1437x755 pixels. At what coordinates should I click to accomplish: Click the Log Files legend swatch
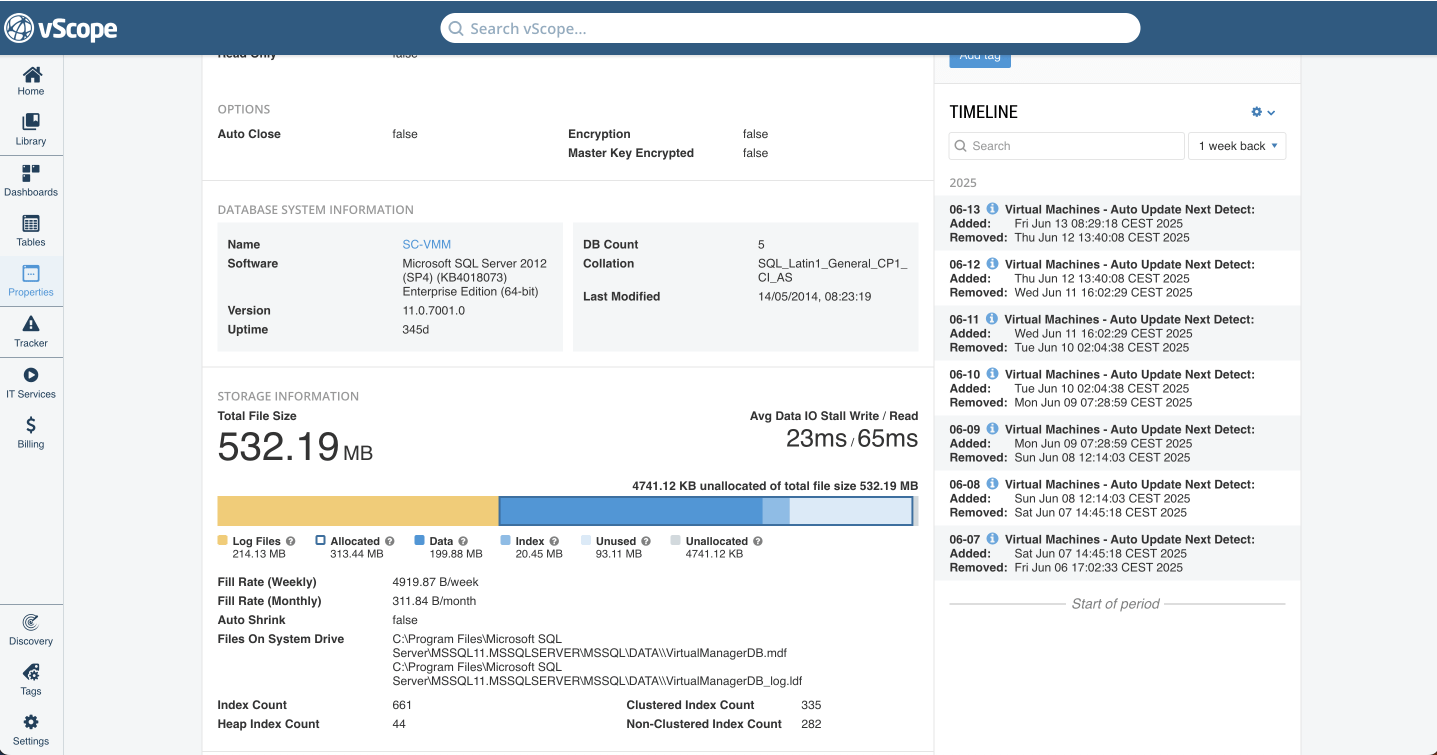coord(223,540)
